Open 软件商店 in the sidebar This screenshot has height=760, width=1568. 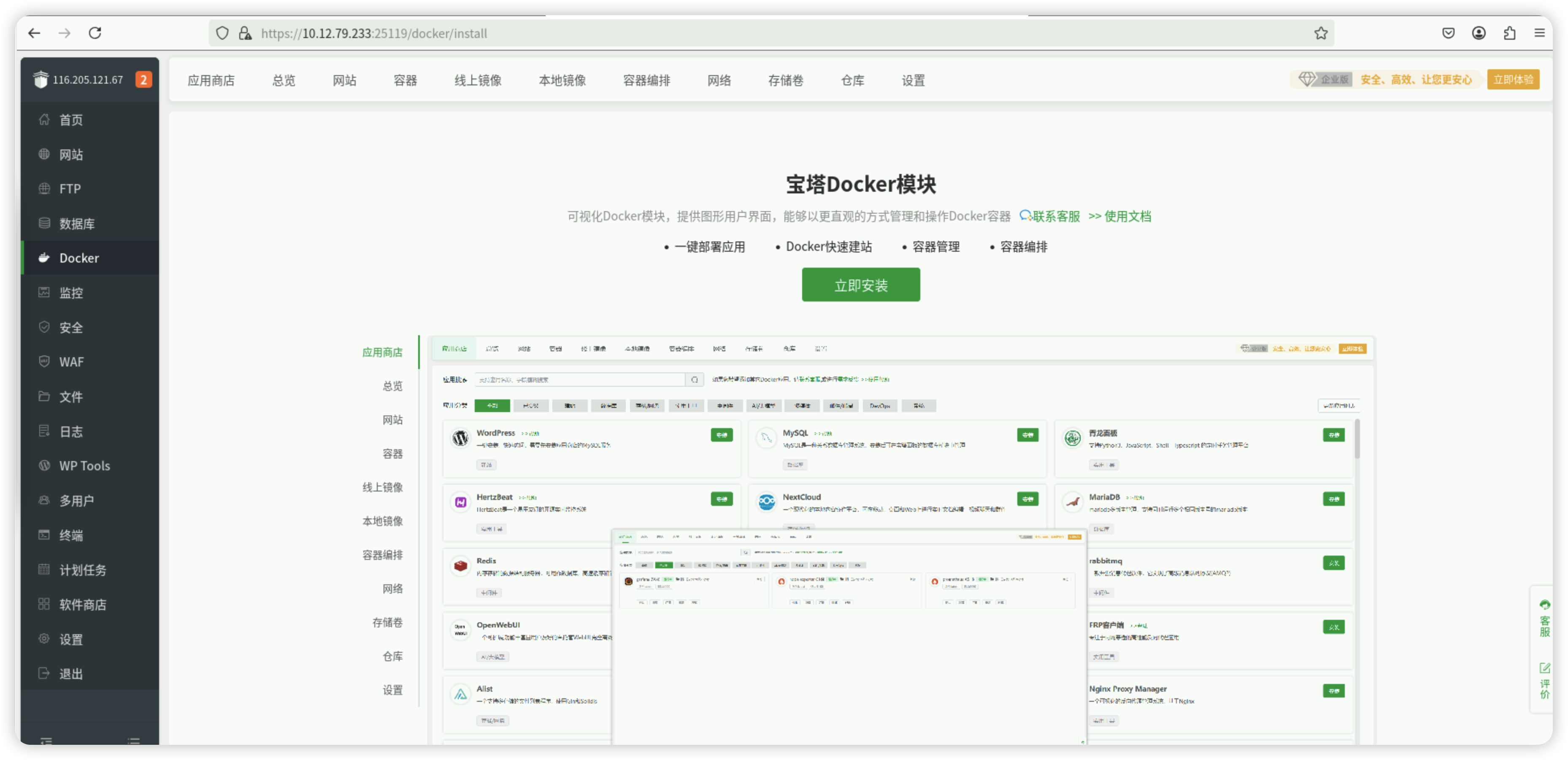pos(89,605)
